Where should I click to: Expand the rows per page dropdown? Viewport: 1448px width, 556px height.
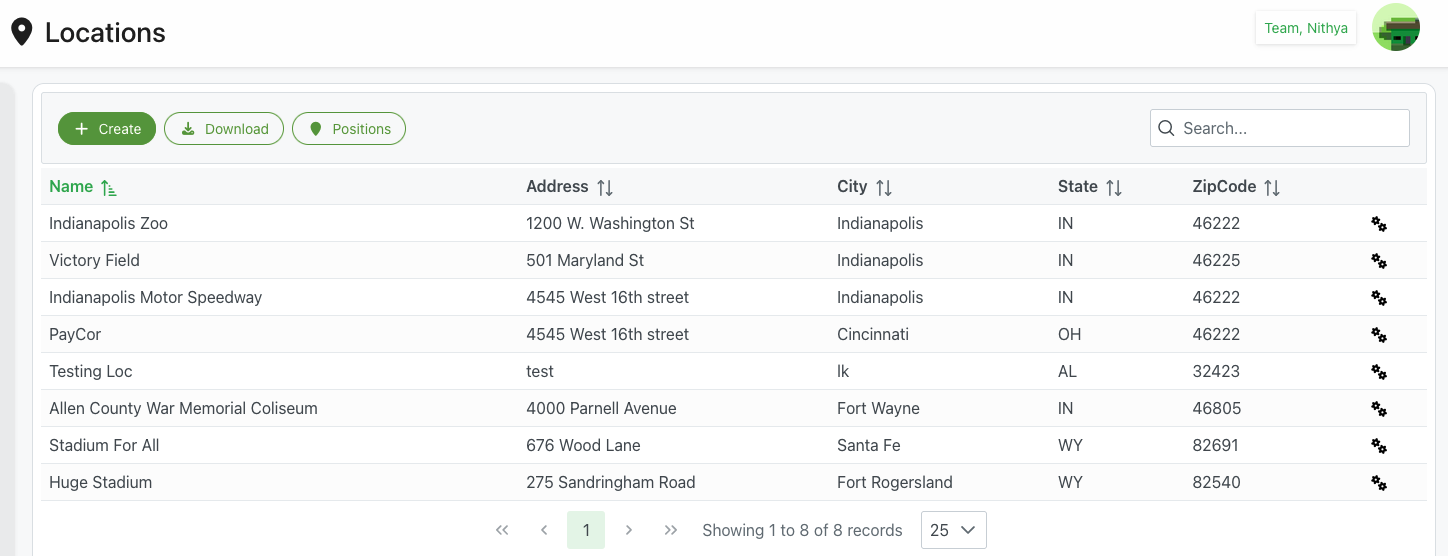[x=953, y=530]
